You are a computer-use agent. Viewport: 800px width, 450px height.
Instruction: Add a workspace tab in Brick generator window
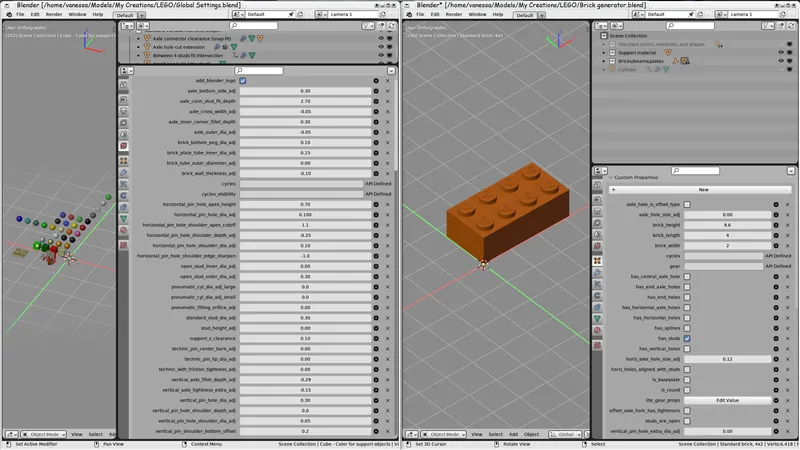coord(542,15)
